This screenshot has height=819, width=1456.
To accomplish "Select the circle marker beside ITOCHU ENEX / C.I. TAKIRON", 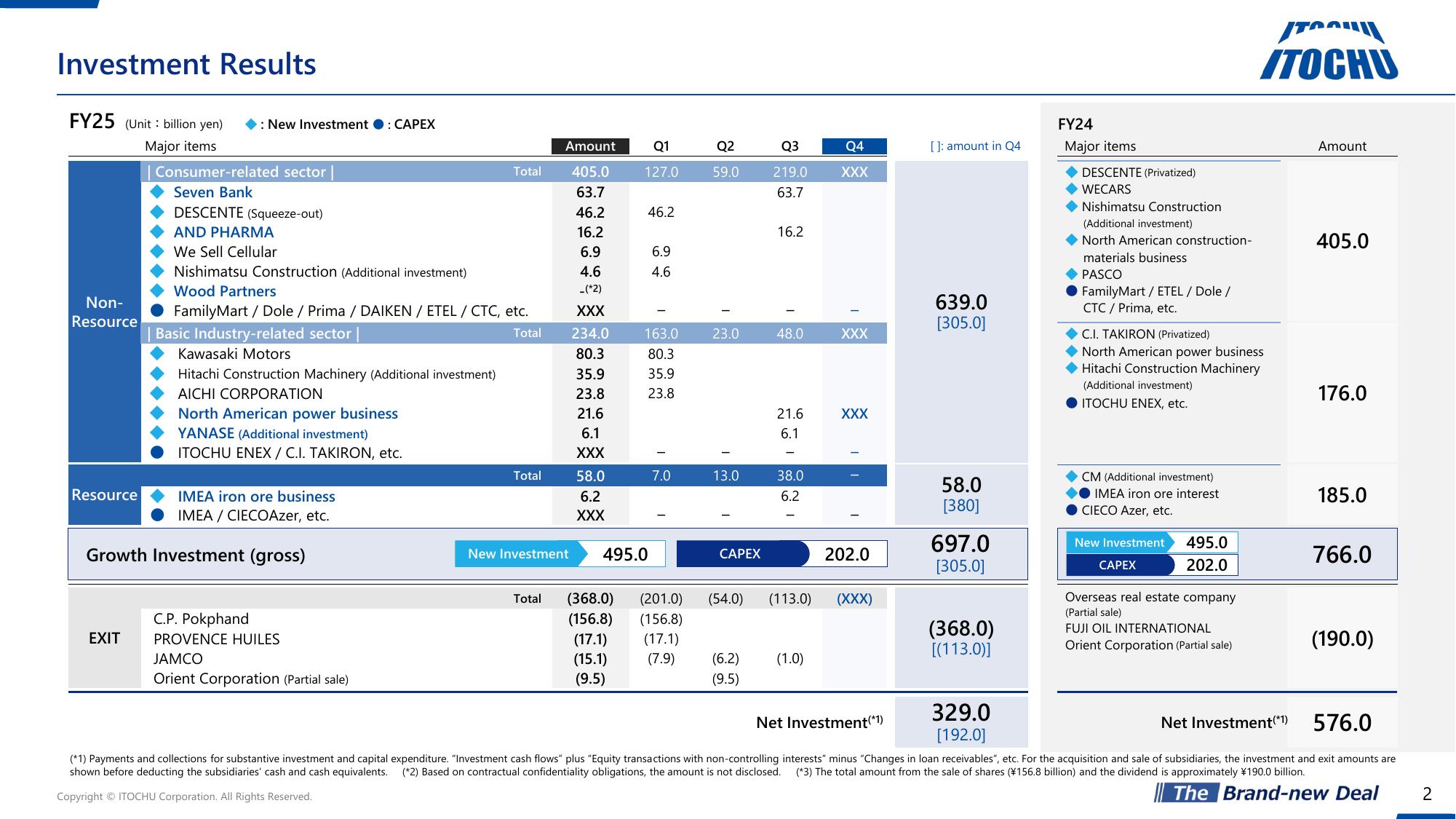I will click(157, 453).
